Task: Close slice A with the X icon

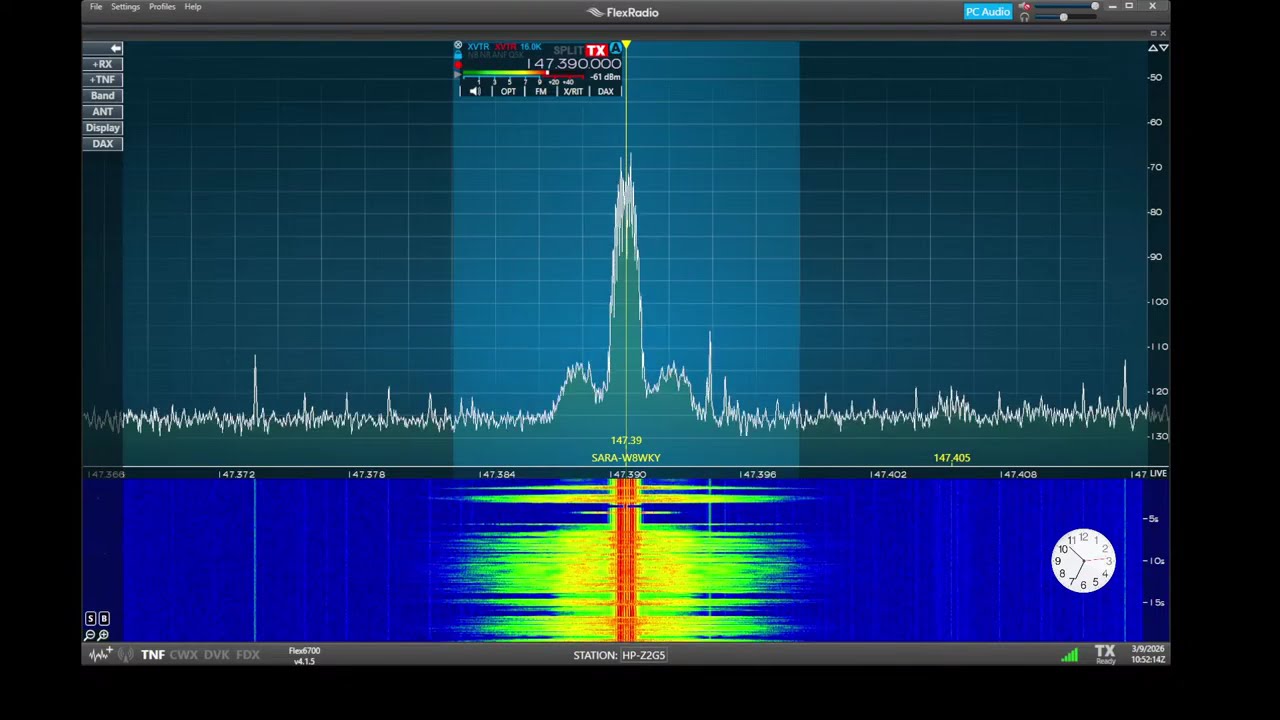Action: click(x=458, y=45)
